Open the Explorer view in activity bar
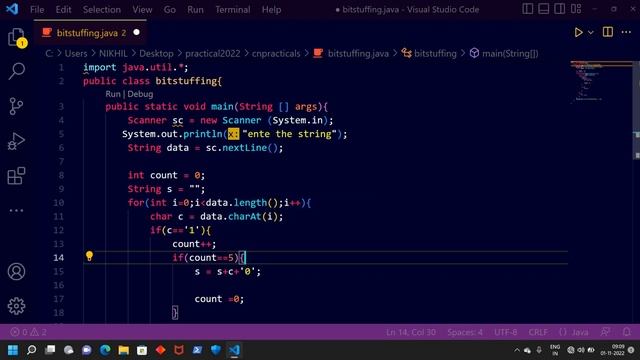Screen dimensions: 640x360 pos(16,37)
